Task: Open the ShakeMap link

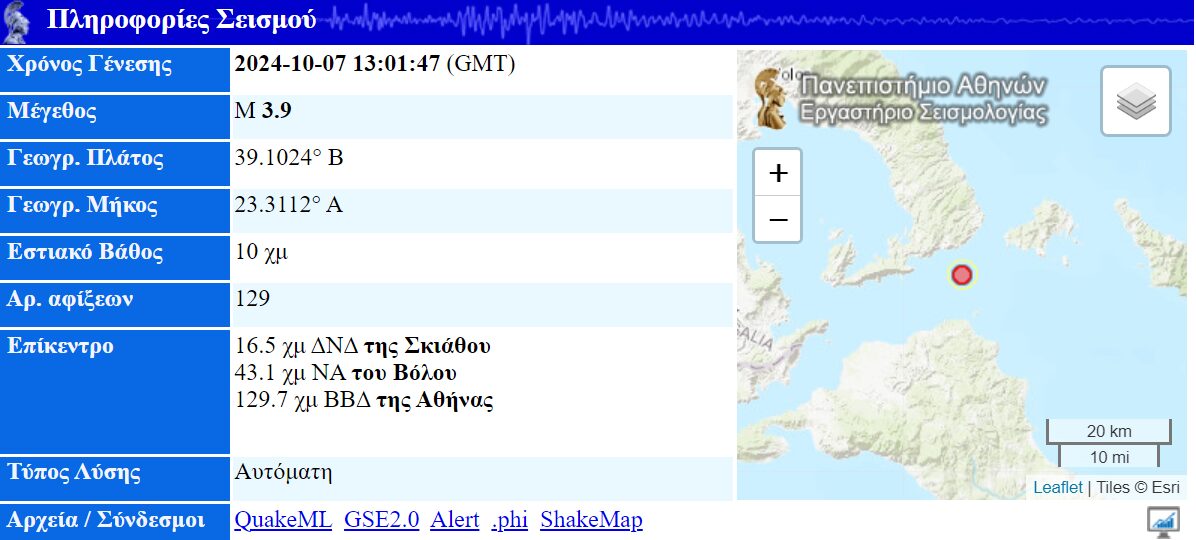Action: (x=591, y=520)
